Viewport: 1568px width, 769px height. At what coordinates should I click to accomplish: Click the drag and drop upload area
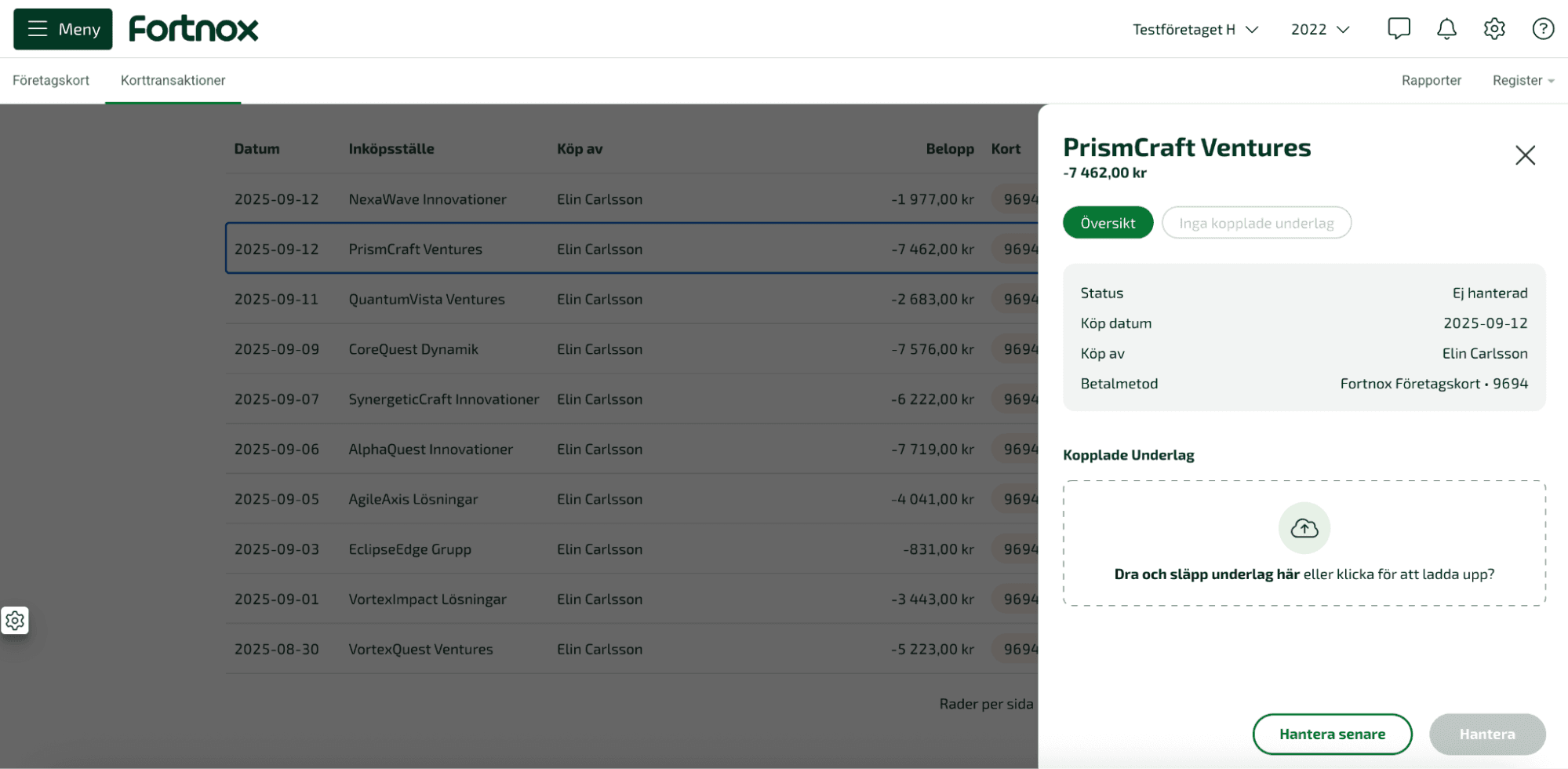pos(1304,574)
